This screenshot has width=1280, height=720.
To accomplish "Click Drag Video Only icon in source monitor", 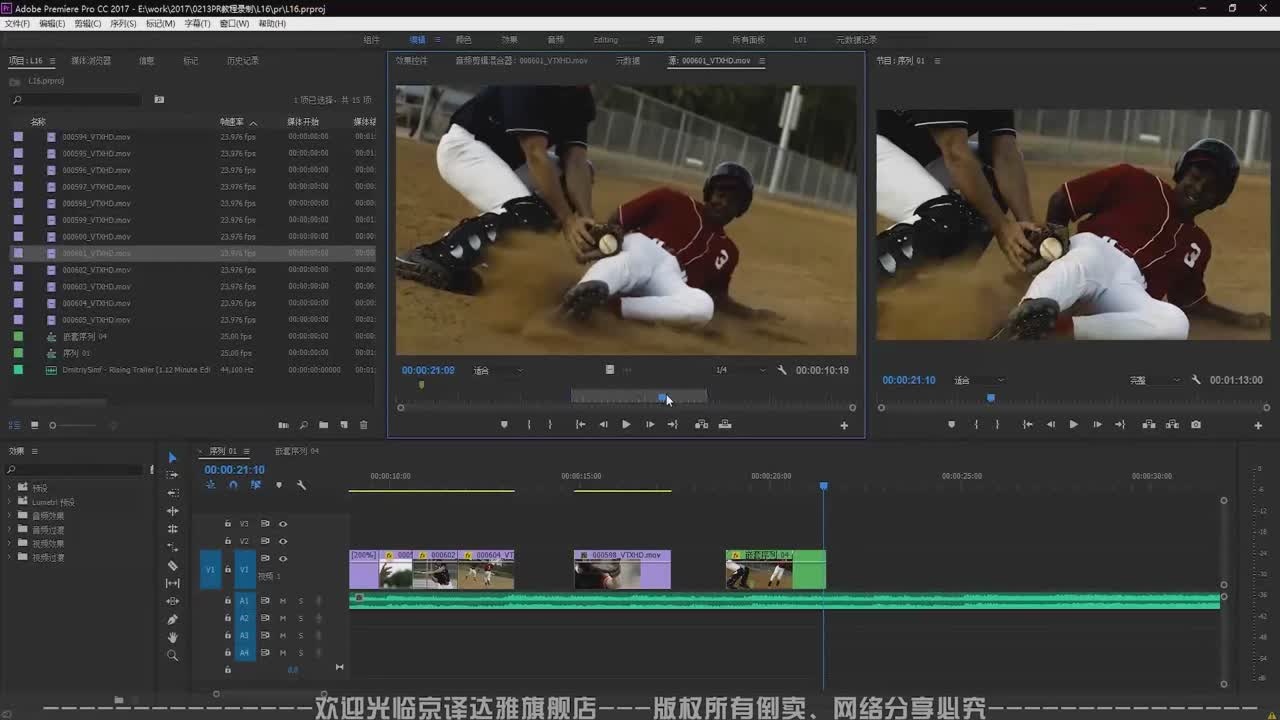I will tap(609, 370).
